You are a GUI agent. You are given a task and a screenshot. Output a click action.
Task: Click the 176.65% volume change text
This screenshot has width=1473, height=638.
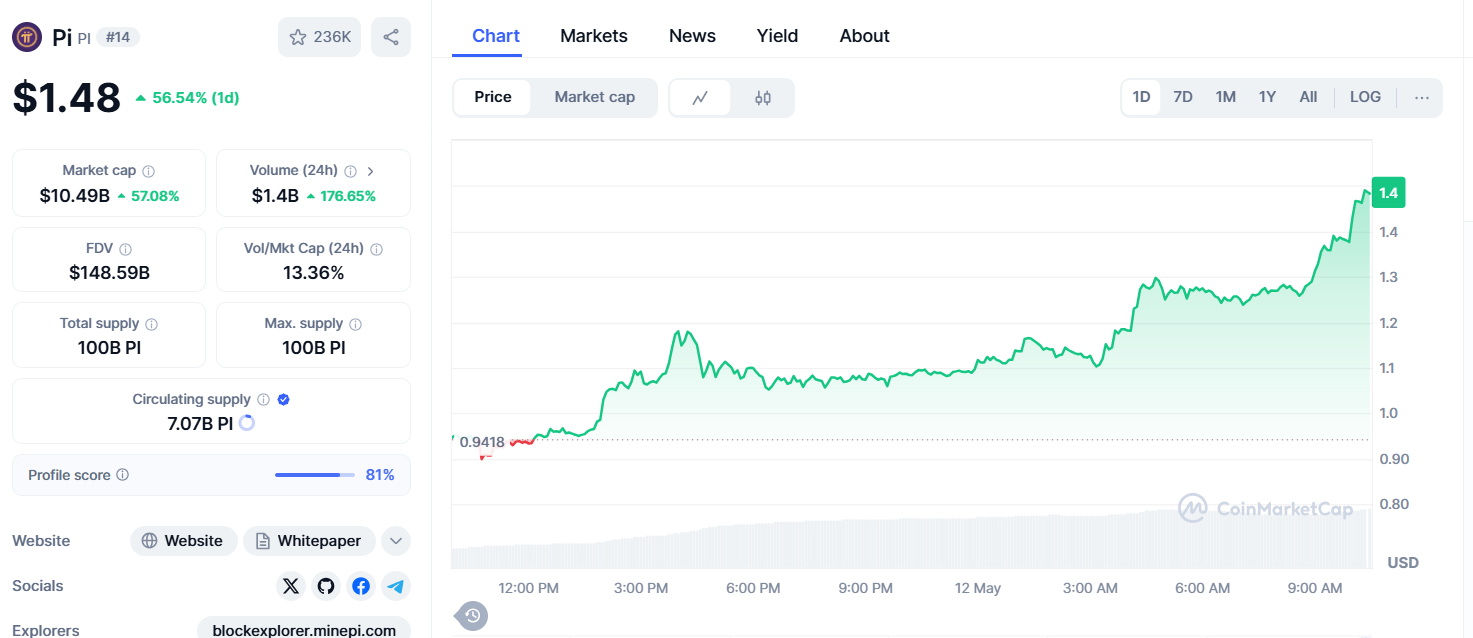tap(348, 196)
